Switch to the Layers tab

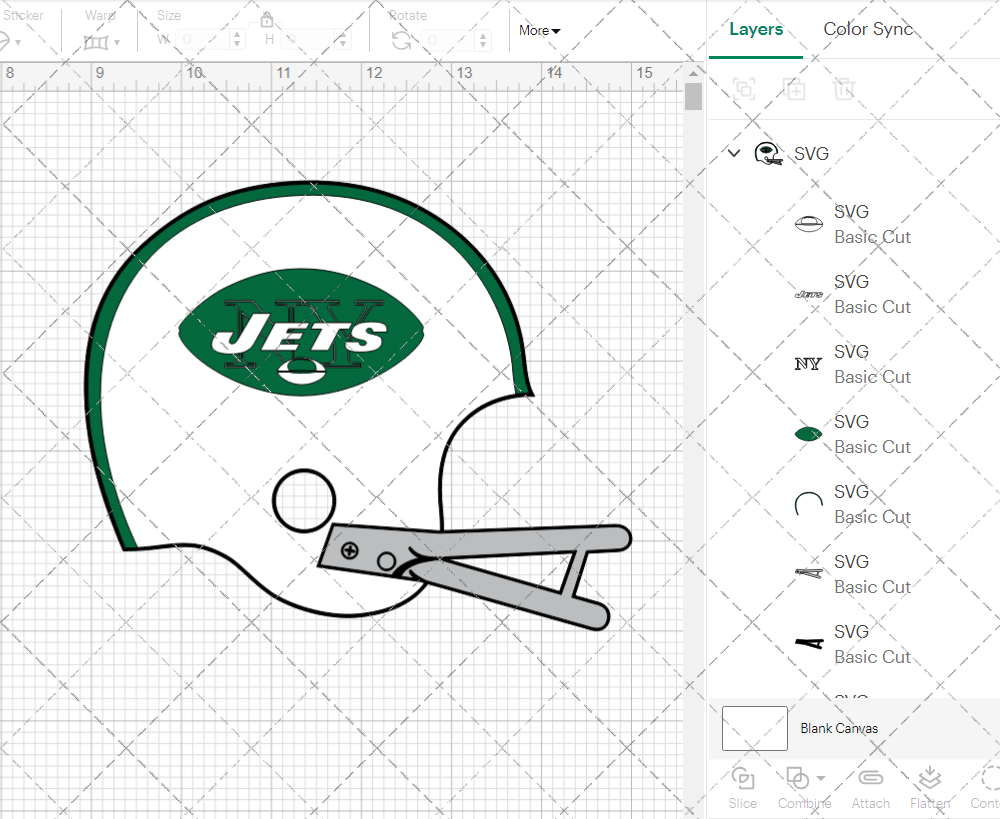click(x=756, y=29)
